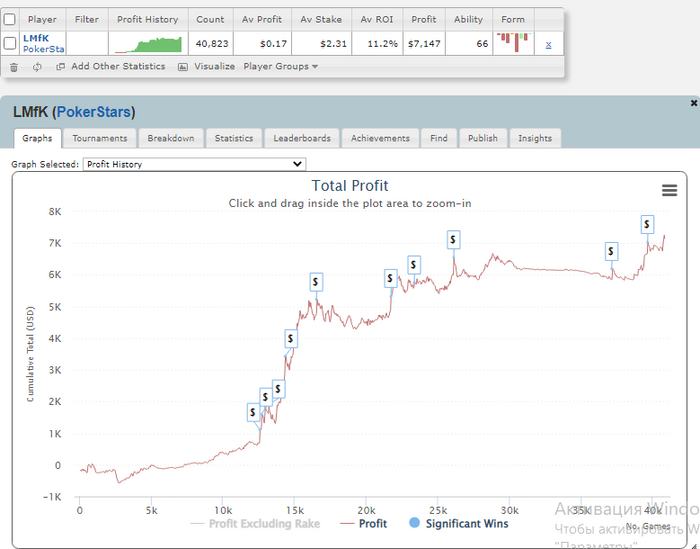
Task: Sort by Profit column header
Action: 424,19
